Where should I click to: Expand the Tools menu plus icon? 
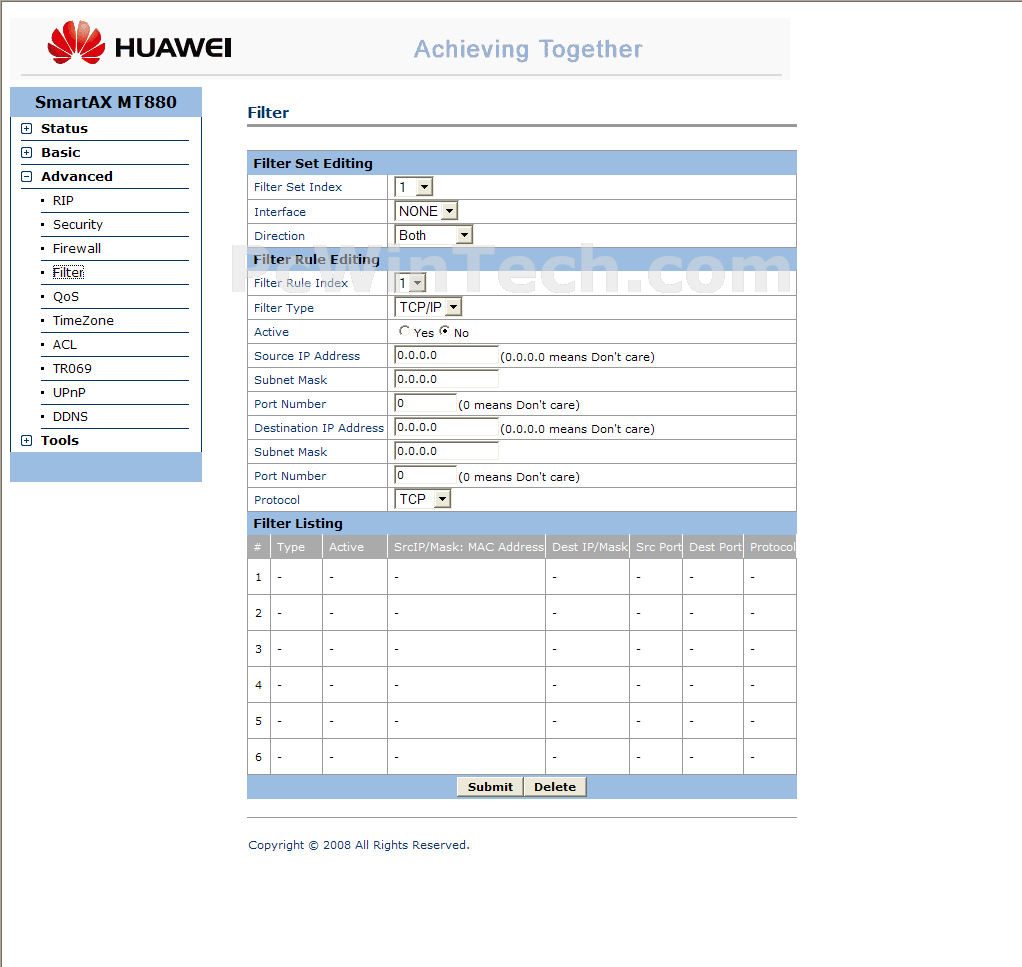[27, 440]
